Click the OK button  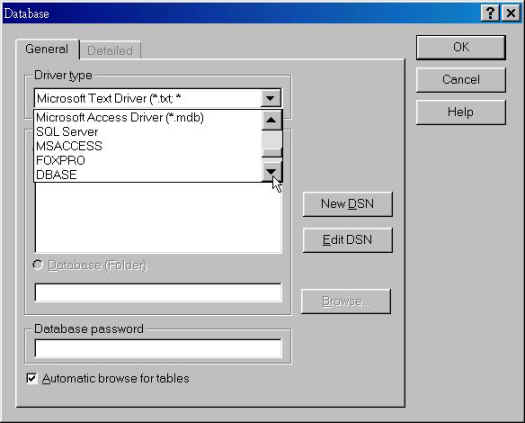point(461,47)
